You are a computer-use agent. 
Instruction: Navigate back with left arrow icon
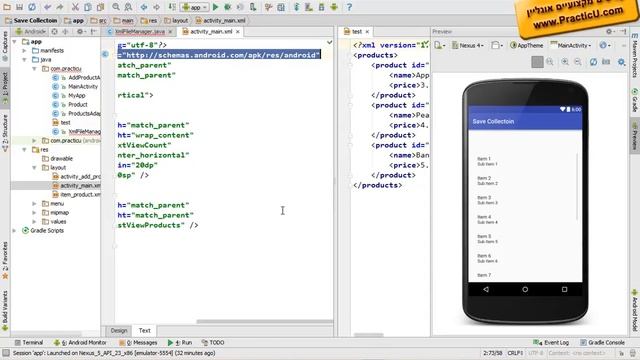click(x=144, y=7)
